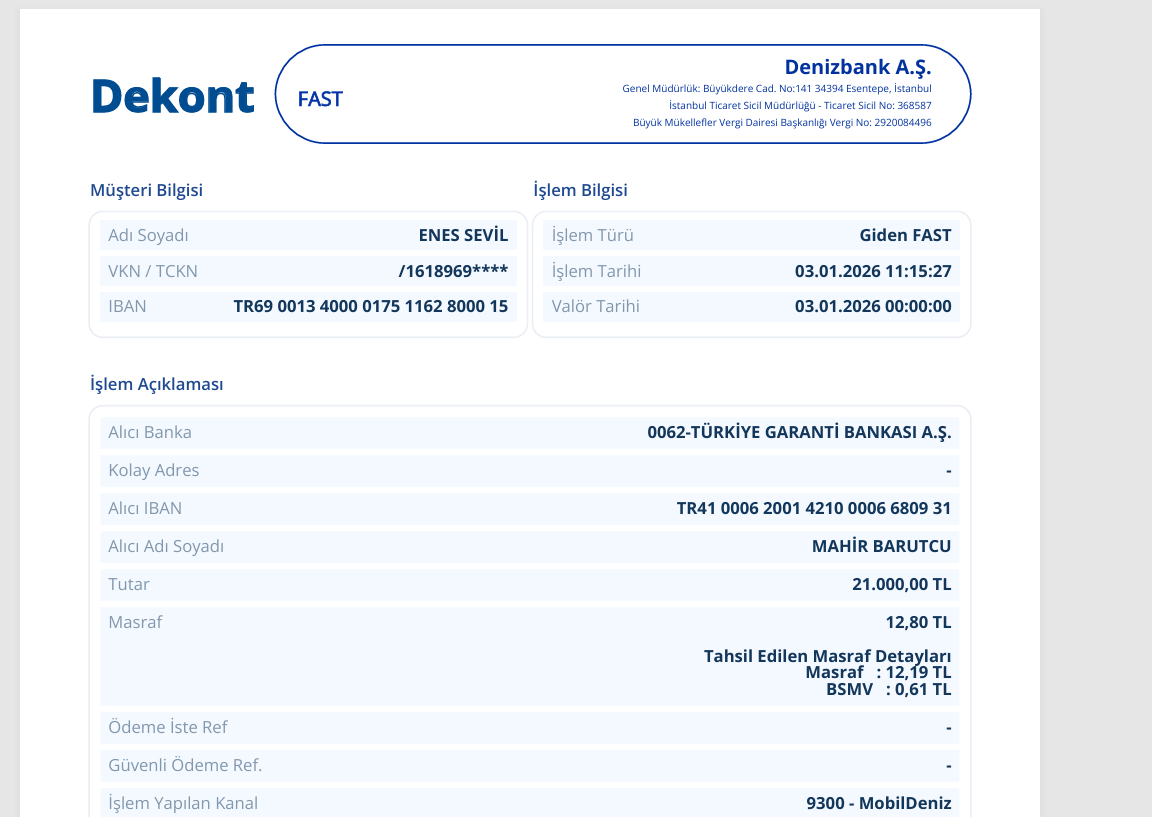This screenshot has width=1152, height=817.
Task: Select the masked TCKN /1618969****
Action: click(x=453, y=271)
